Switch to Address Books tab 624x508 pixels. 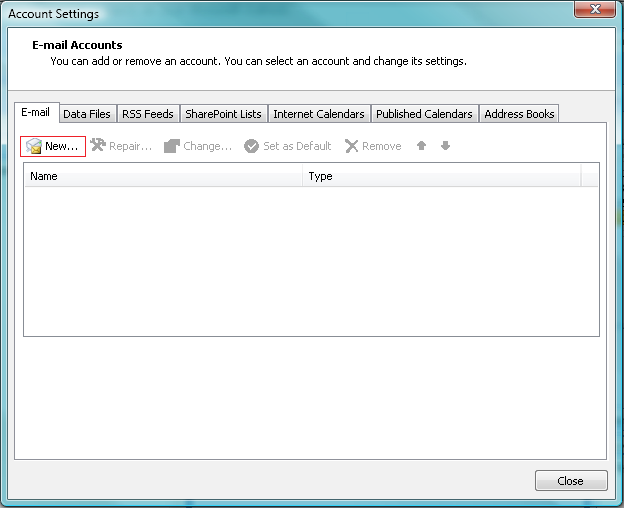pyautogui.click(x=519, y=114)
